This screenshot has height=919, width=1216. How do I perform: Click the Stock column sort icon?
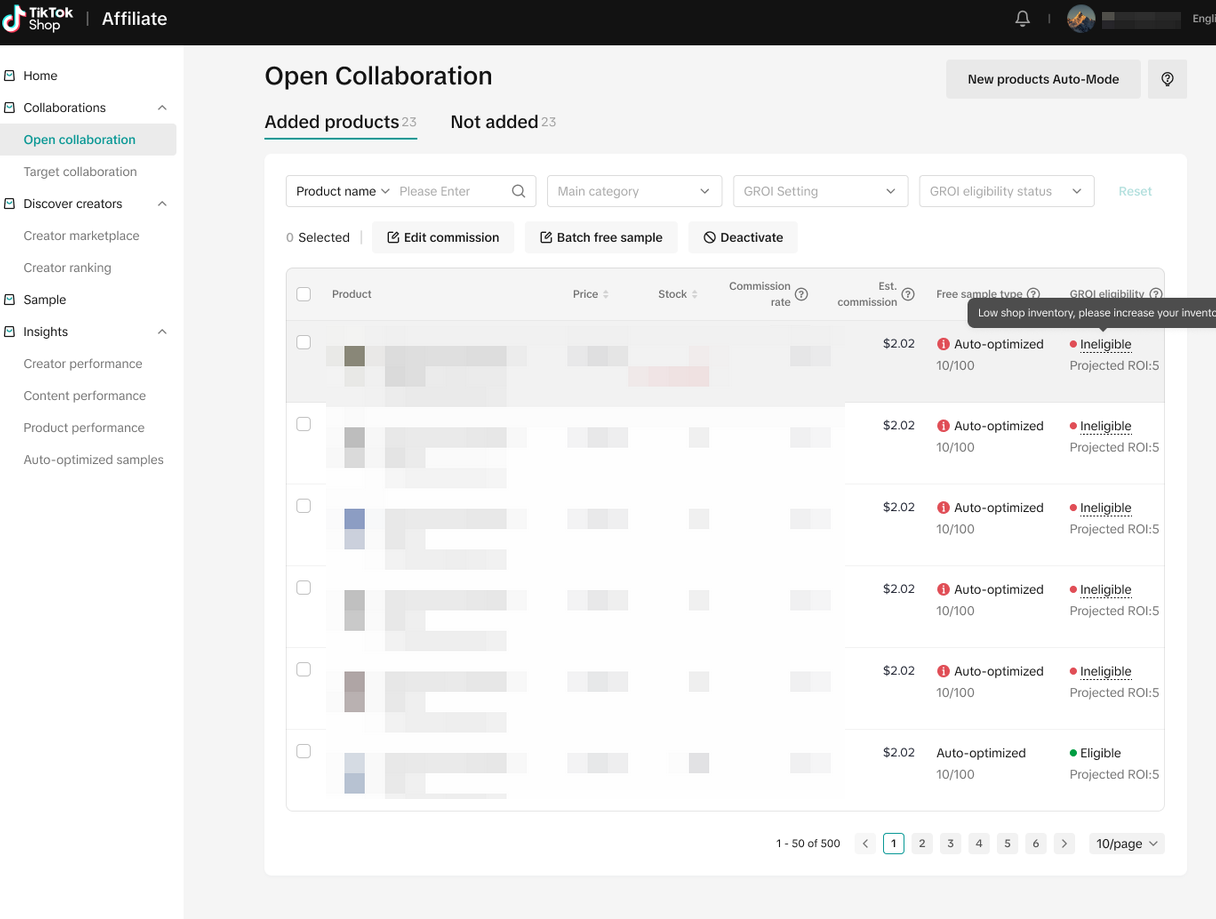click(695, 294)
